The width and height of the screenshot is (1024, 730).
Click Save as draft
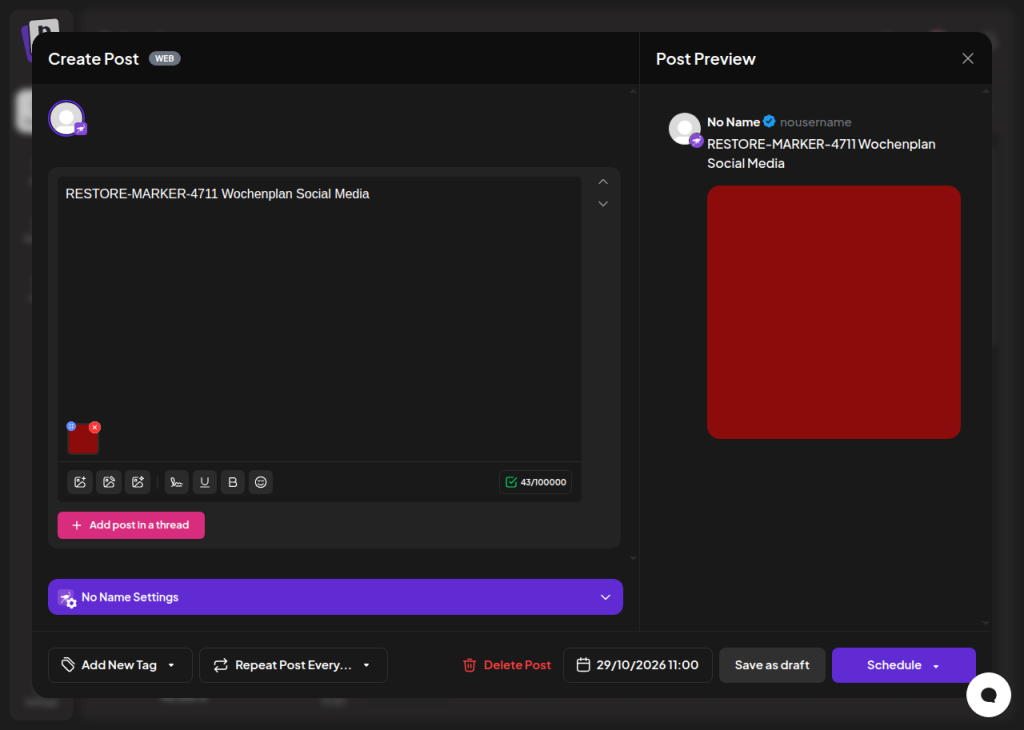tap(772, 665)
